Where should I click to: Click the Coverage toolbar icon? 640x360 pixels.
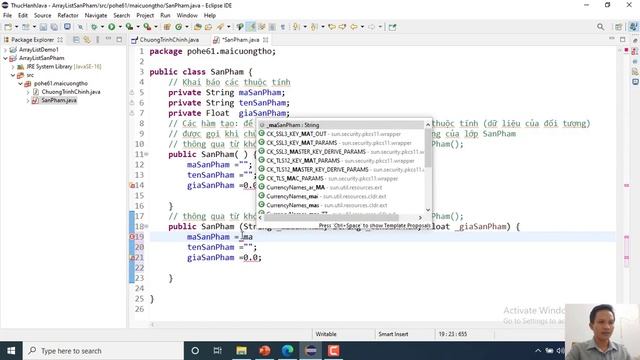[129, 27]
